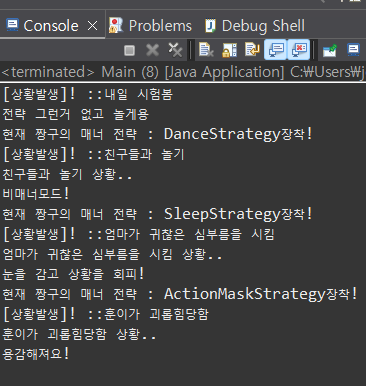Click the Problems tab warning icon

tap(116, 25)
